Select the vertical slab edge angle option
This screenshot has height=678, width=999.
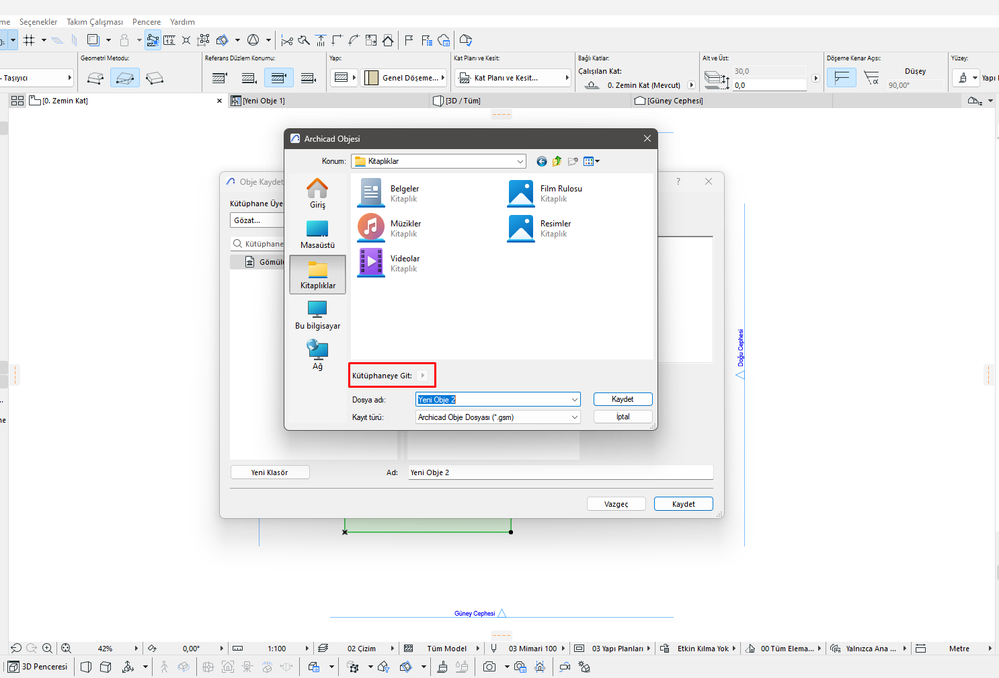842,78
